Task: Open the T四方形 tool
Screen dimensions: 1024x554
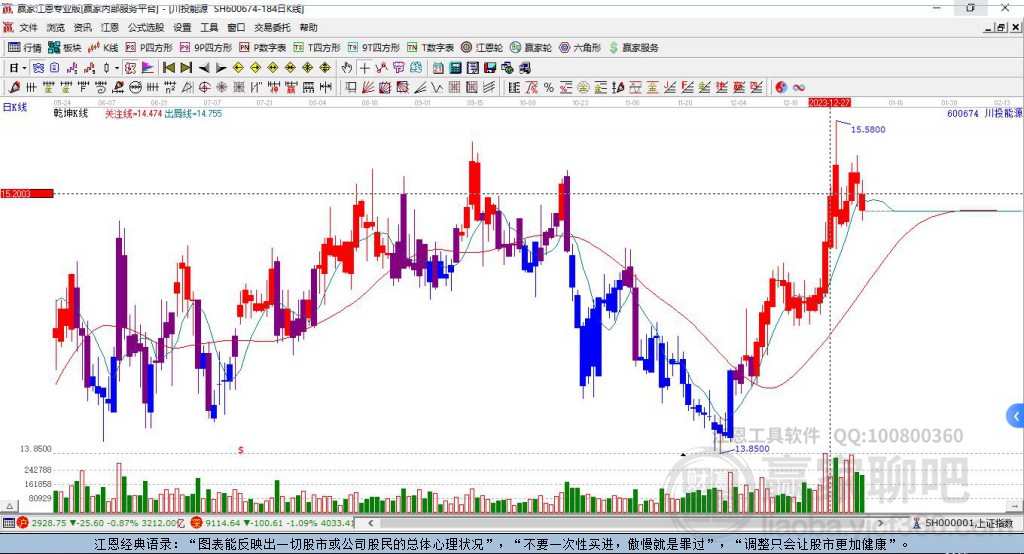Action: (317, 48)
